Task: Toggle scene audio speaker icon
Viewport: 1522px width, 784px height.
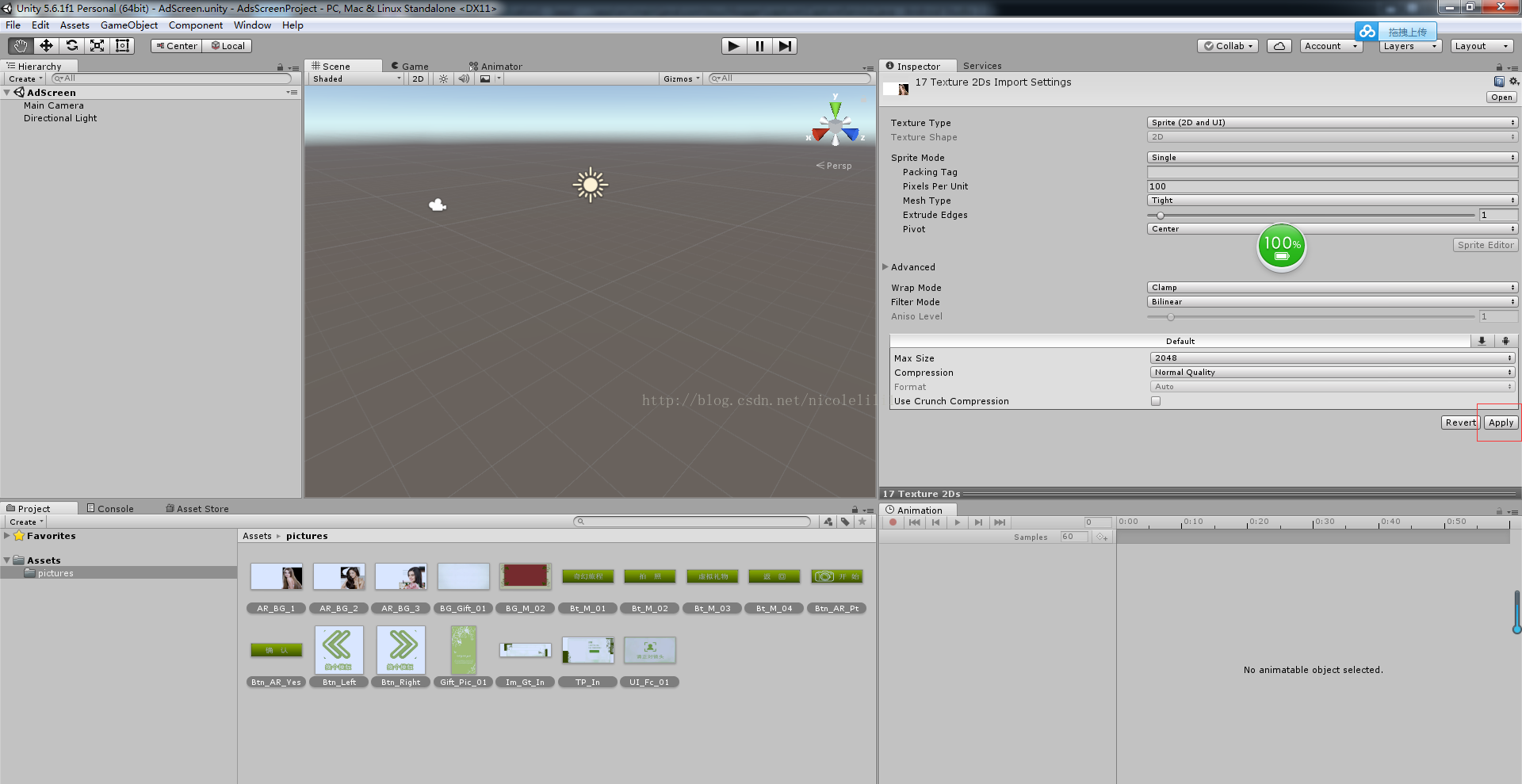Action: coord(464,78)
